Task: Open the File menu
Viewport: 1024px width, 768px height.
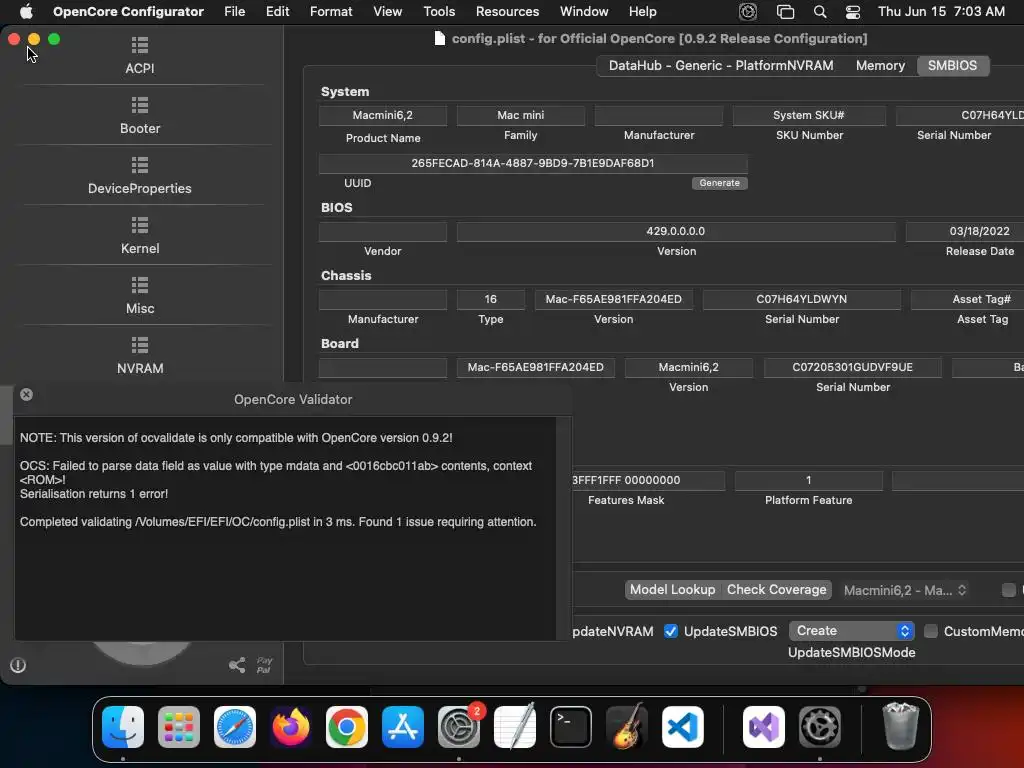Action: coord(234,12)
